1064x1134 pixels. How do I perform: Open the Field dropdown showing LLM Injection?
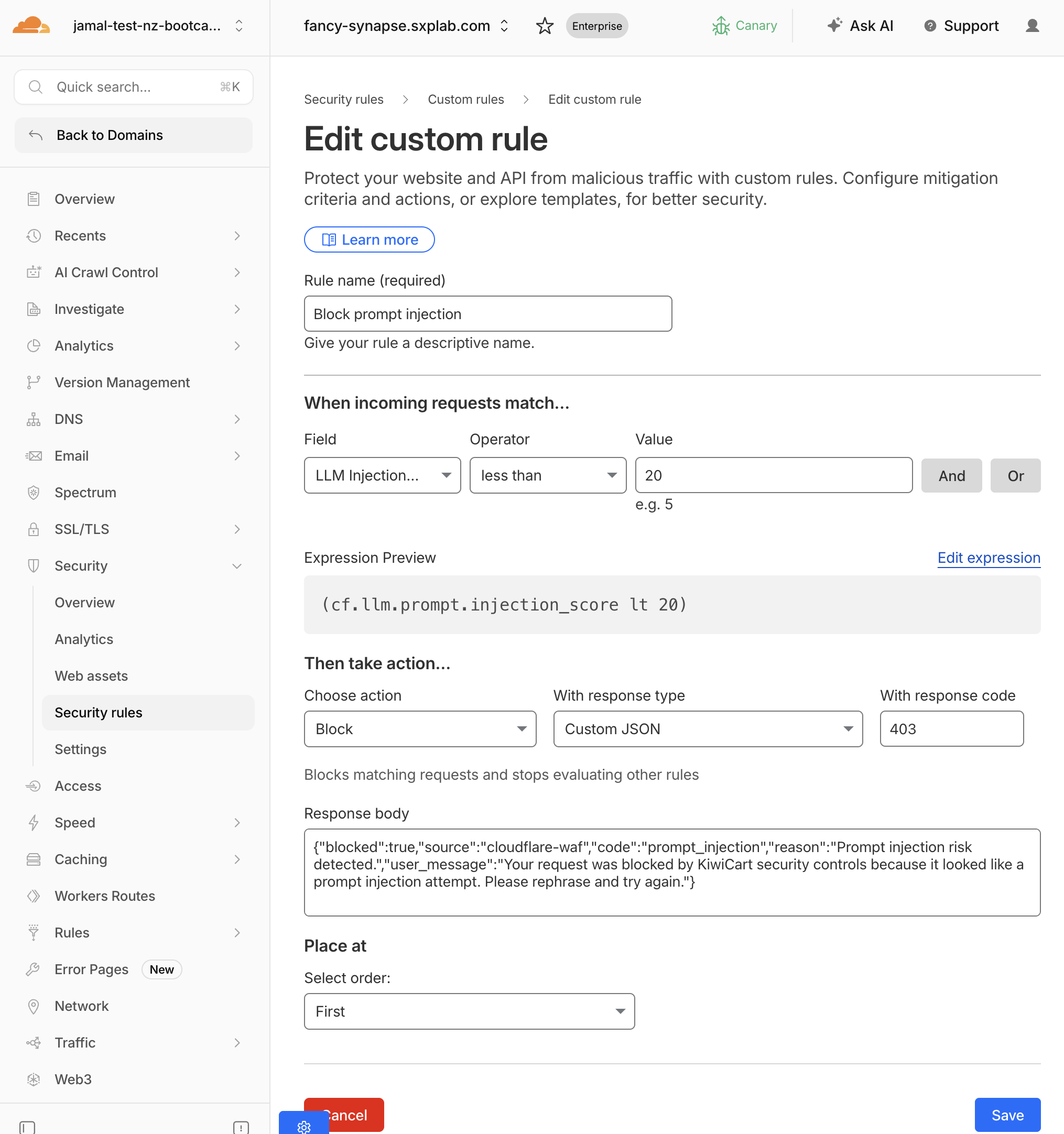382,475
